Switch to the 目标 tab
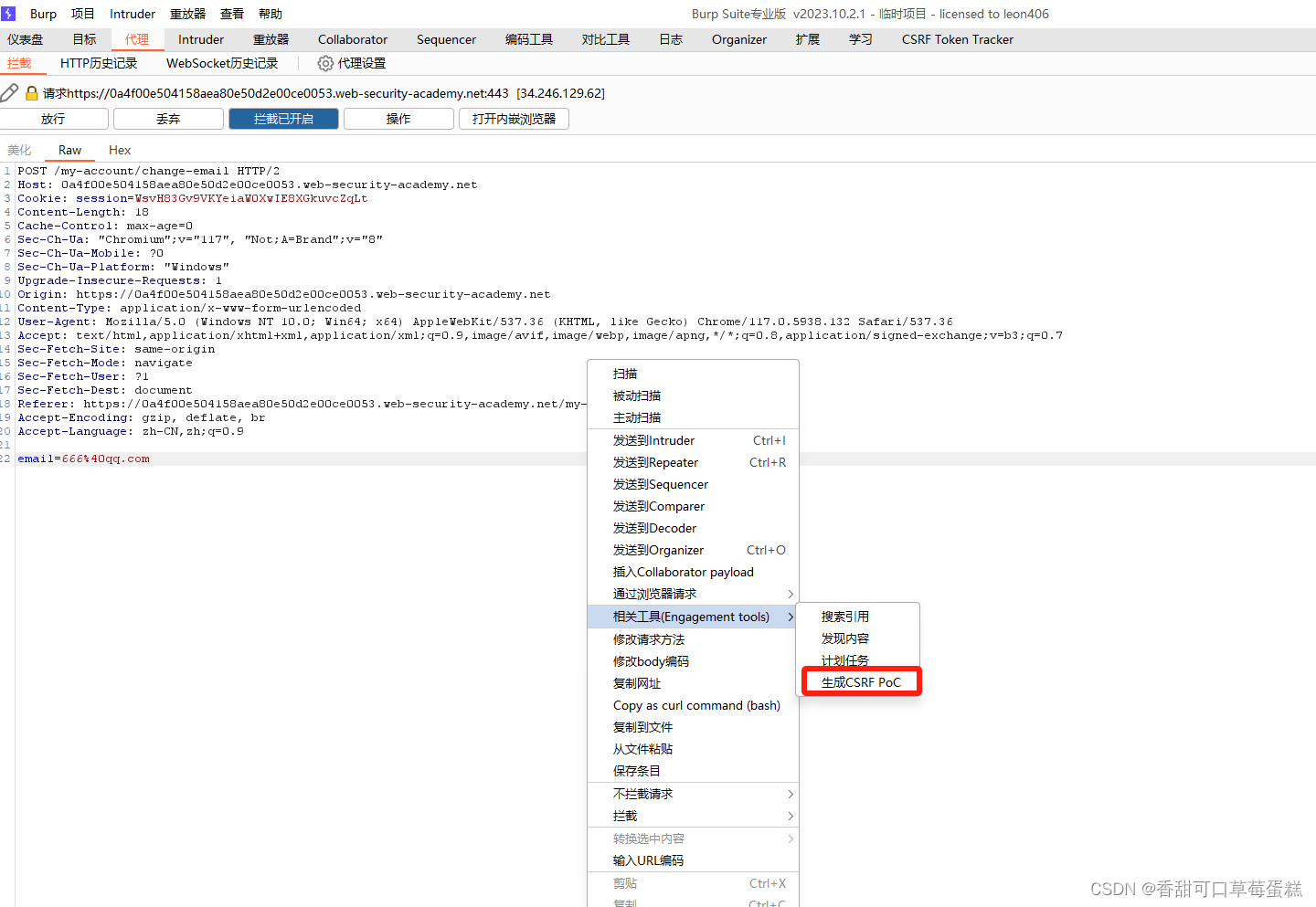The image size is (1316, 907). pyautogui.click(x=84, y=39)
